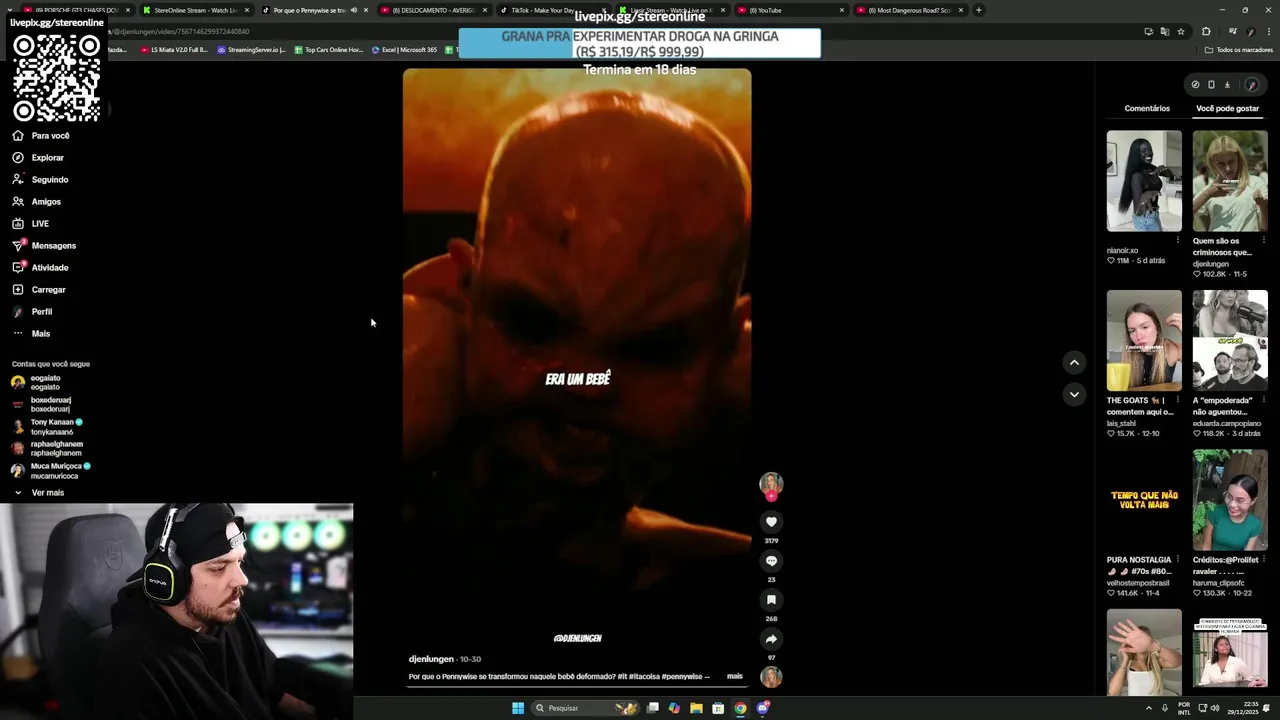
Task: Open options for PURA NOSTALGIA card
Action: point(1178,560)
